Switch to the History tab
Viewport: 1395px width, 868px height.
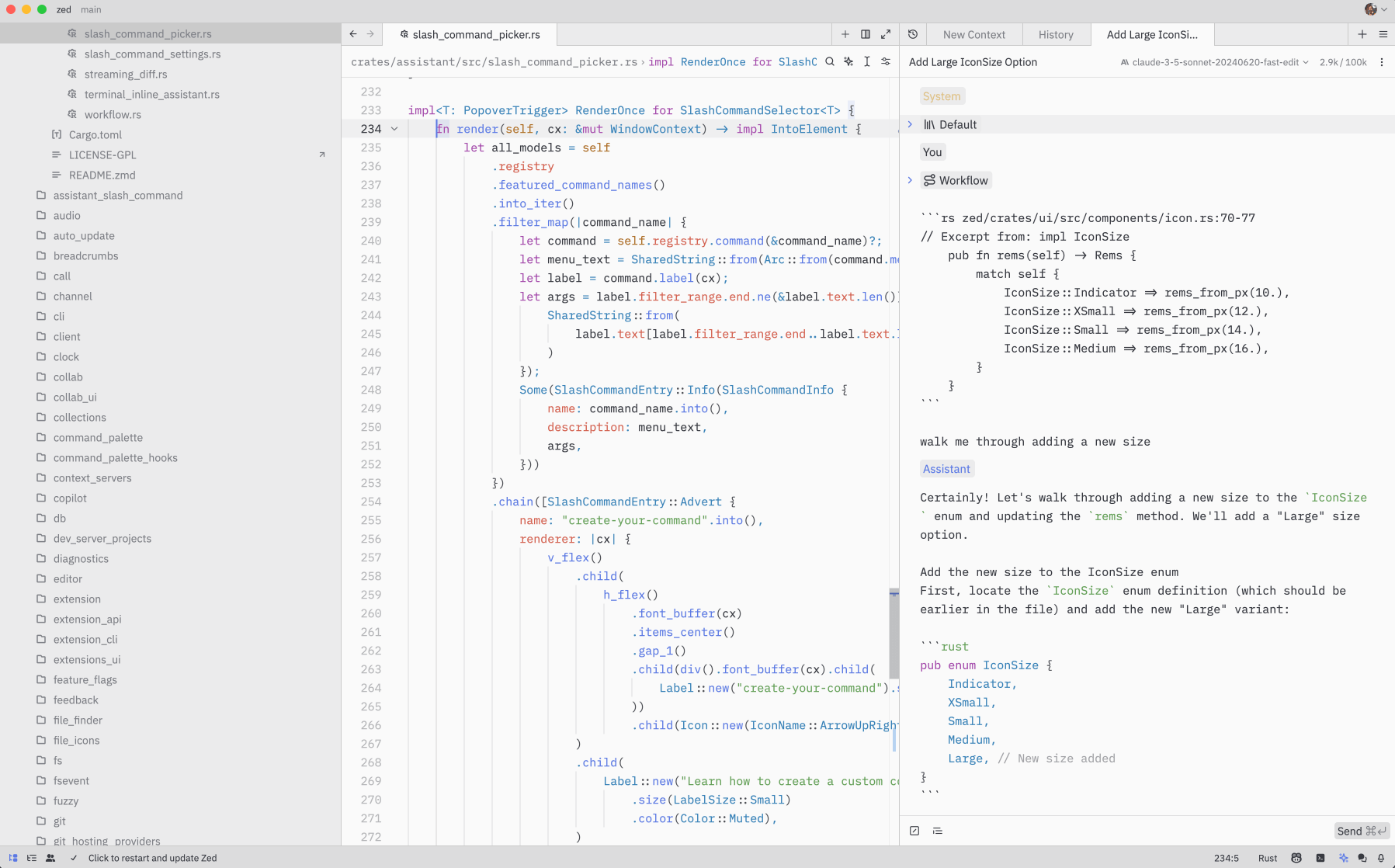coord(1056,34)
